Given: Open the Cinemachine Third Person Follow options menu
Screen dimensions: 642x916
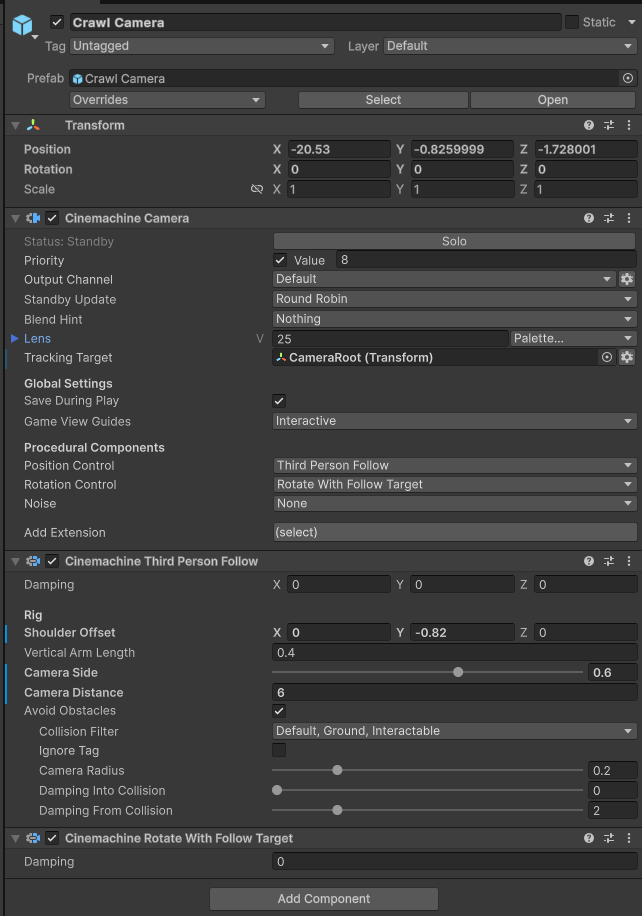Looking at the screenshot, I should 628,561.
